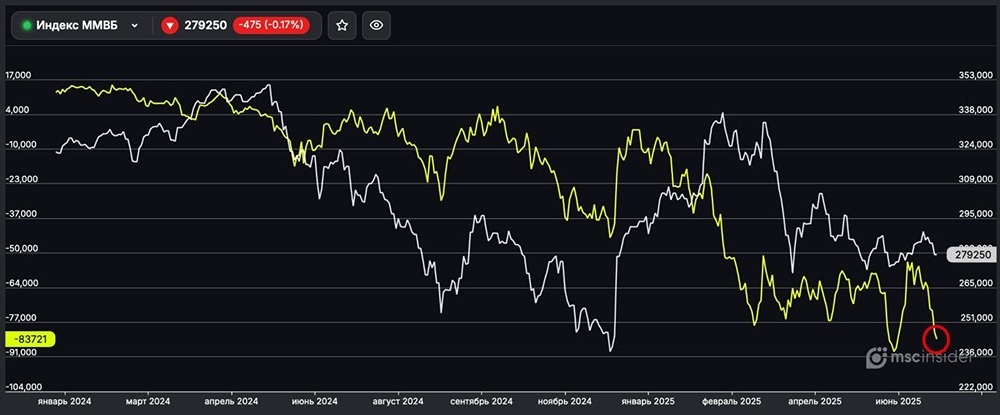Click the -104,000 left axis label
Screen dimensions: 1000x415
click(24, 386)
